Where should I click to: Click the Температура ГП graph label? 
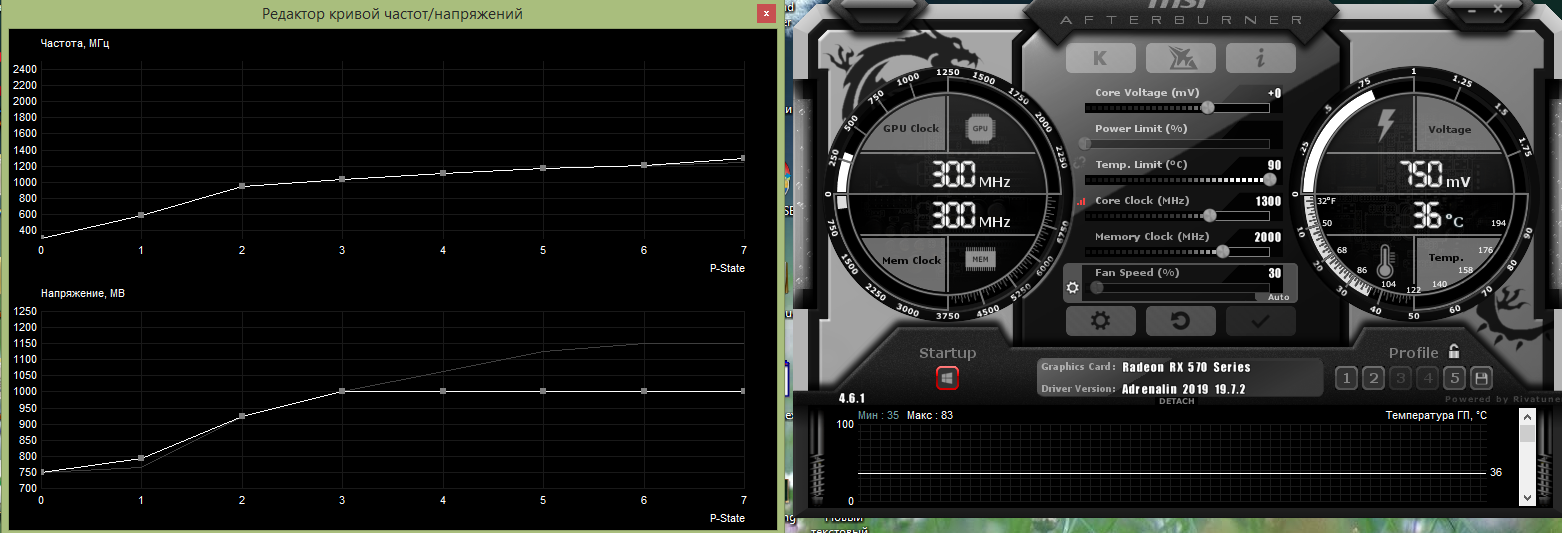[x=1436, y=414]
